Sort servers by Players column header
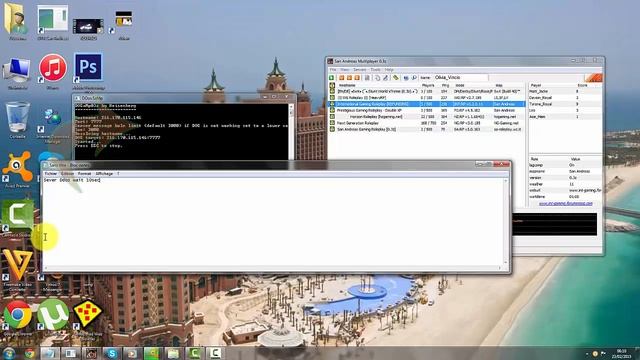This screenshot has width=640, height=360. (x=428, y=85)
